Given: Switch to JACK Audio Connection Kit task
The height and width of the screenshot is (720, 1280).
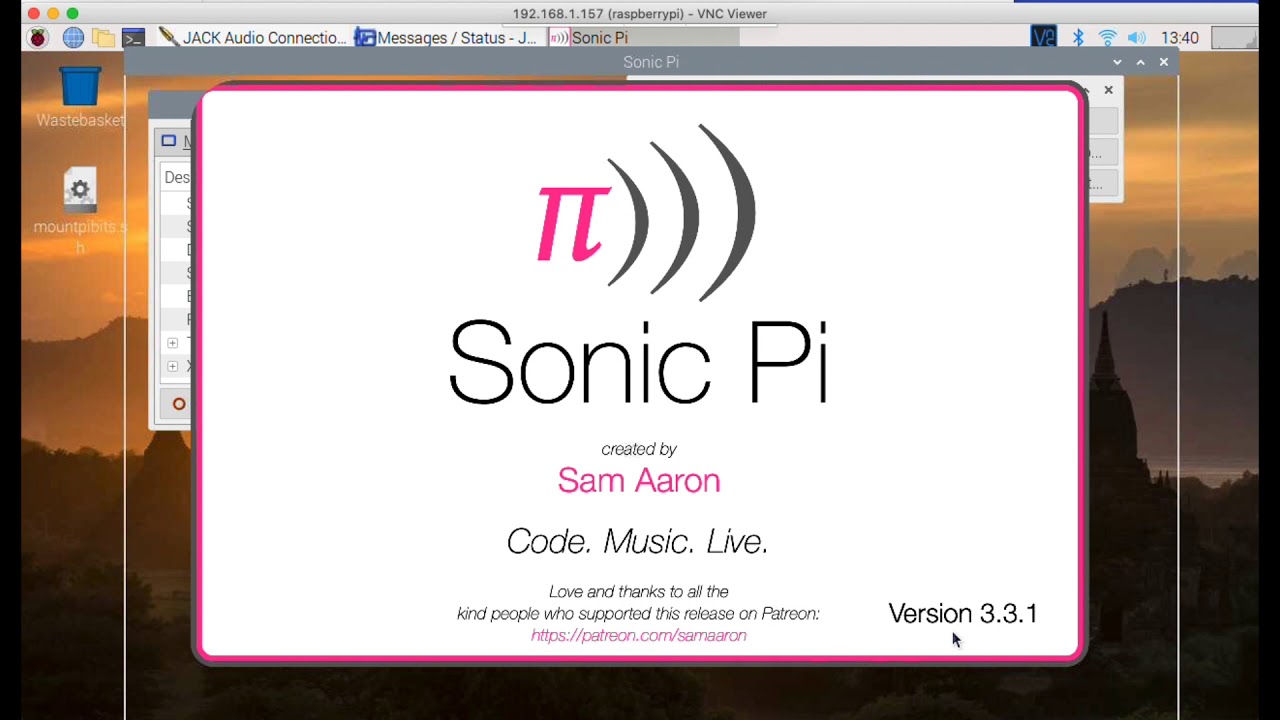Looking at the screenshot, I should click(254, 38).
